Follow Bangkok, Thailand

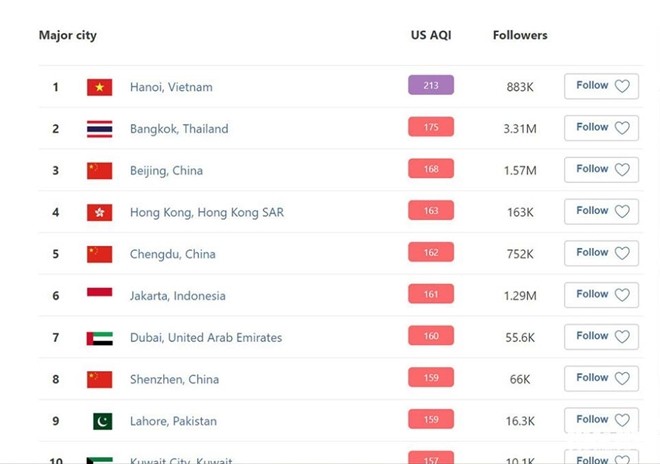pos(601,128)
